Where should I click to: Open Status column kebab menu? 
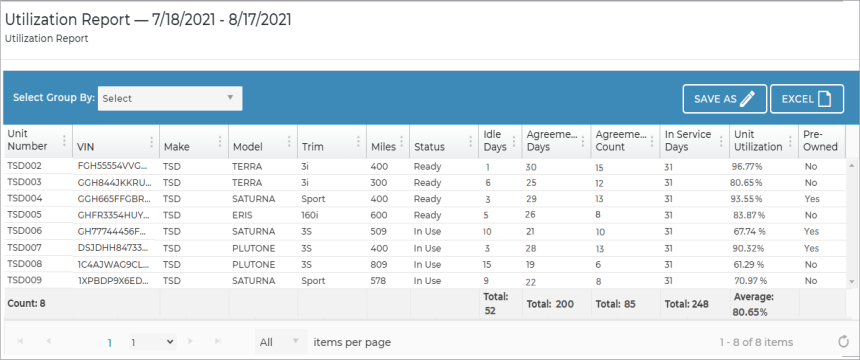click(471, 141)
